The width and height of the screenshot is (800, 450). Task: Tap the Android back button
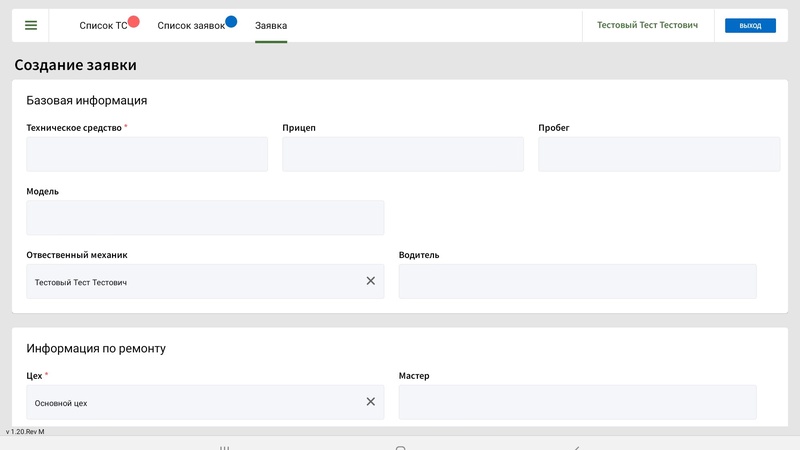pos(576,447)
